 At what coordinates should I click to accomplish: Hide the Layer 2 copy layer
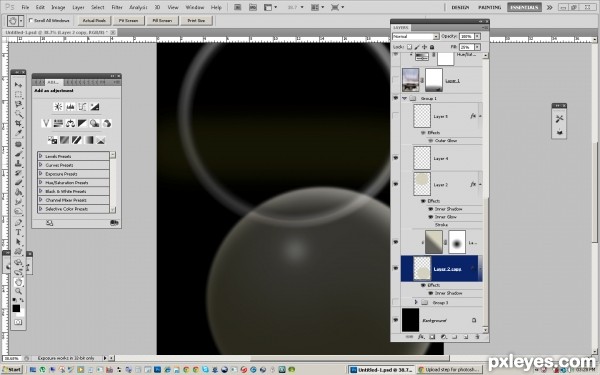tap(396, 269)
